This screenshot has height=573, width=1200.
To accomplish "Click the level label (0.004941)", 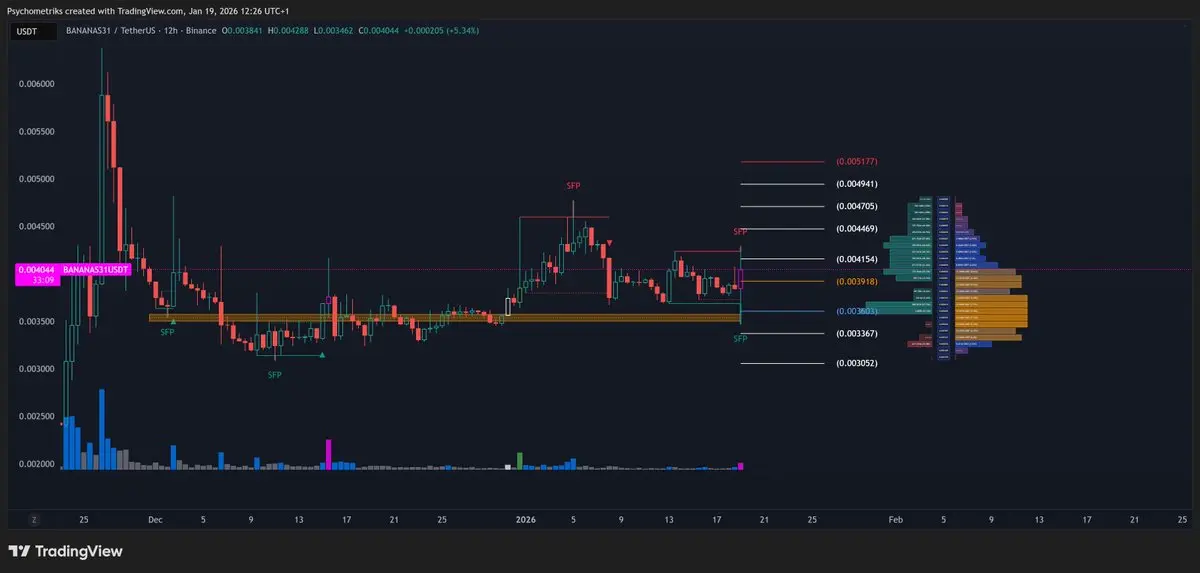I will (x=857, y=184).
